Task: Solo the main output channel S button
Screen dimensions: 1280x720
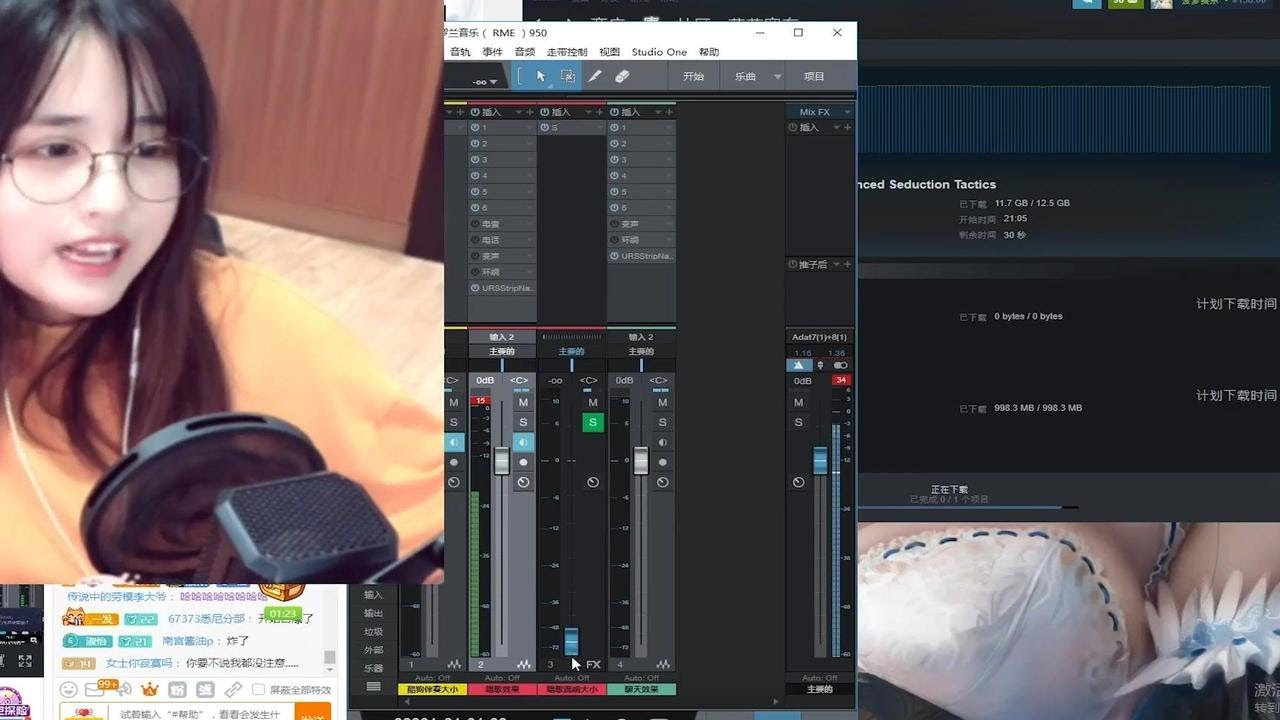Action: pyautogui.click(x=798, y=422)
